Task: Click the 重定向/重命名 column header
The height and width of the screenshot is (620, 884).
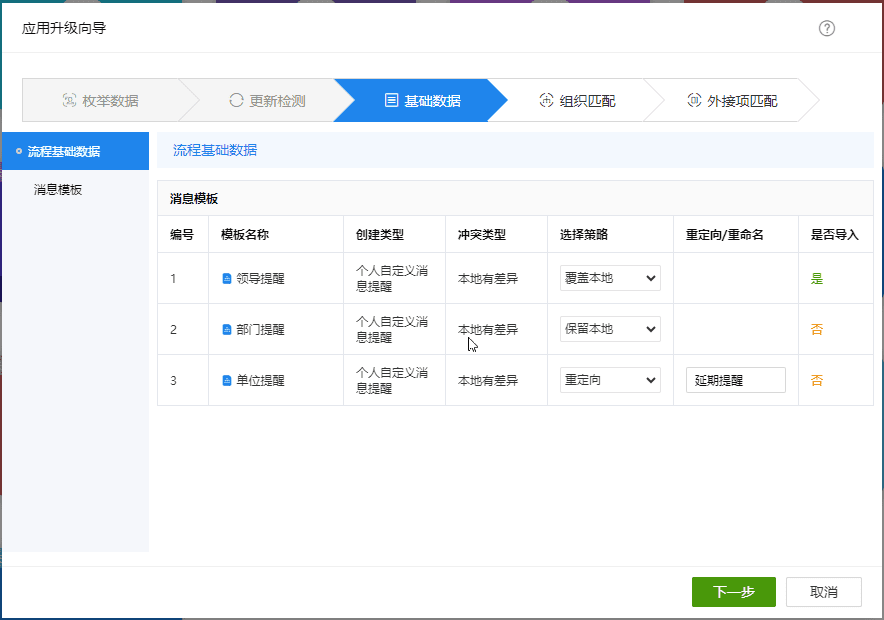Action: [x=724, y=234]
